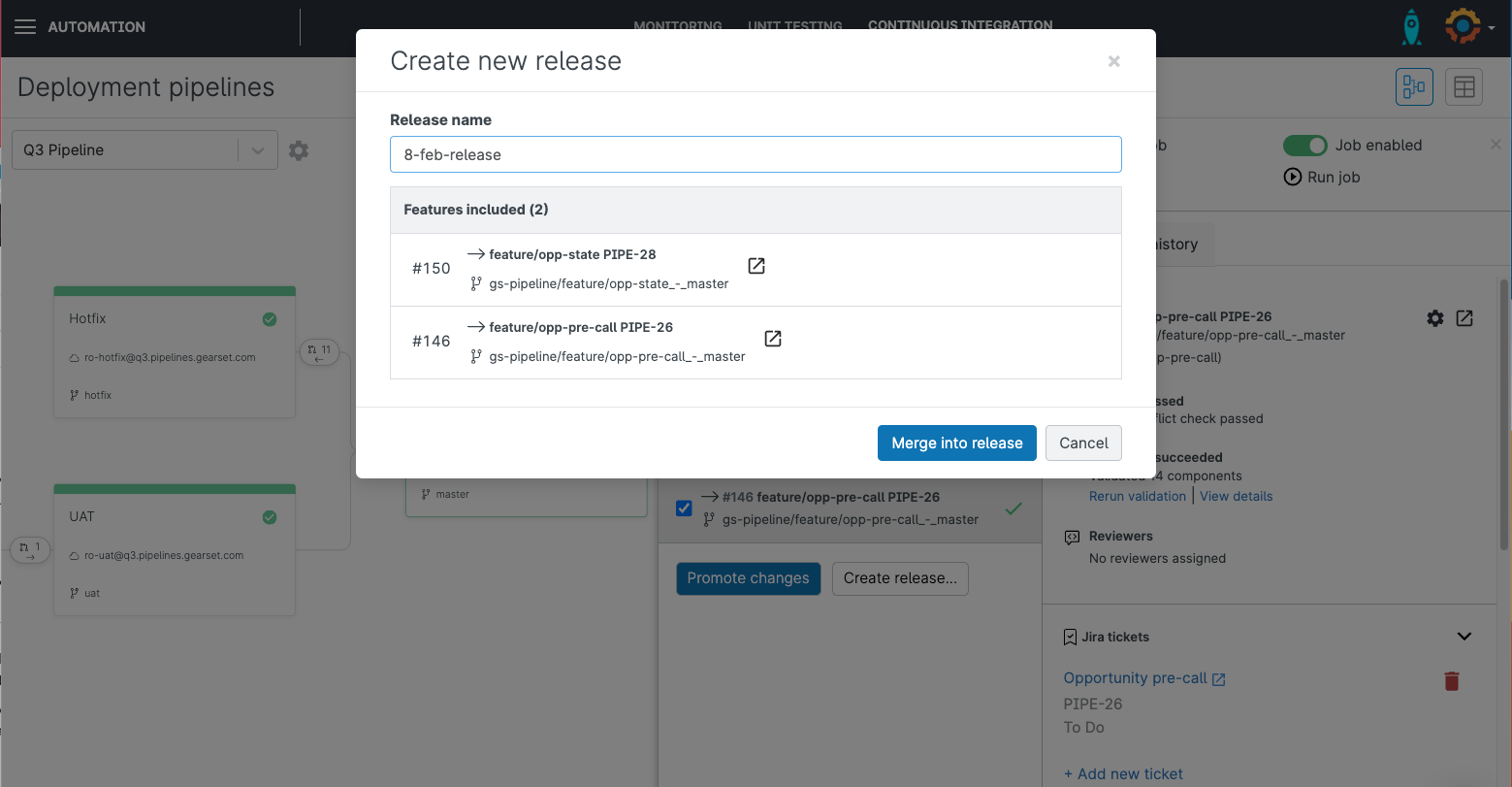This screenshot has height=787, width=1512.
Task: Click Merge into release button
Action: tap(956, 443)
